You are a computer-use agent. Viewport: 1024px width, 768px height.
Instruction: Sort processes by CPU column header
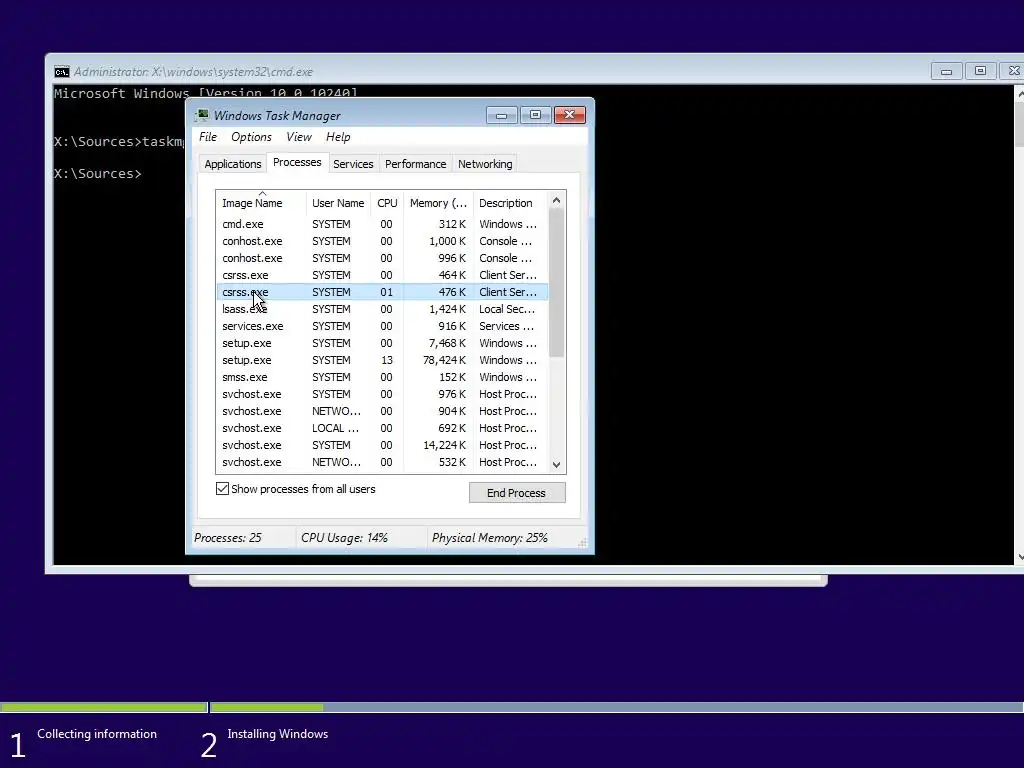[387, 202]
